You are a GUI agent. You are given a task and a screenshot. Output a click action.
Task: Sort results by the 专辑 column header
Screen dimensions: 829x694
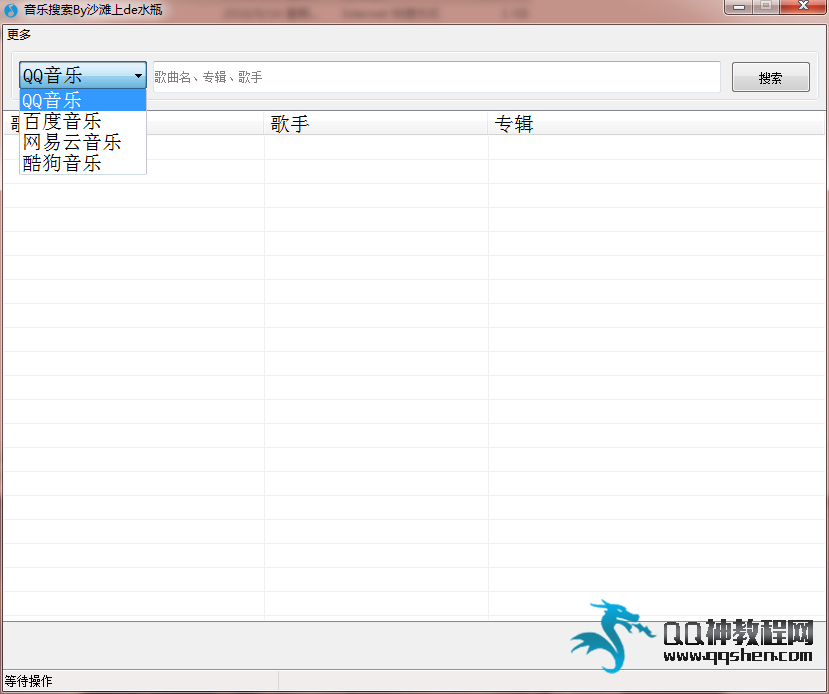pos(656,124)
